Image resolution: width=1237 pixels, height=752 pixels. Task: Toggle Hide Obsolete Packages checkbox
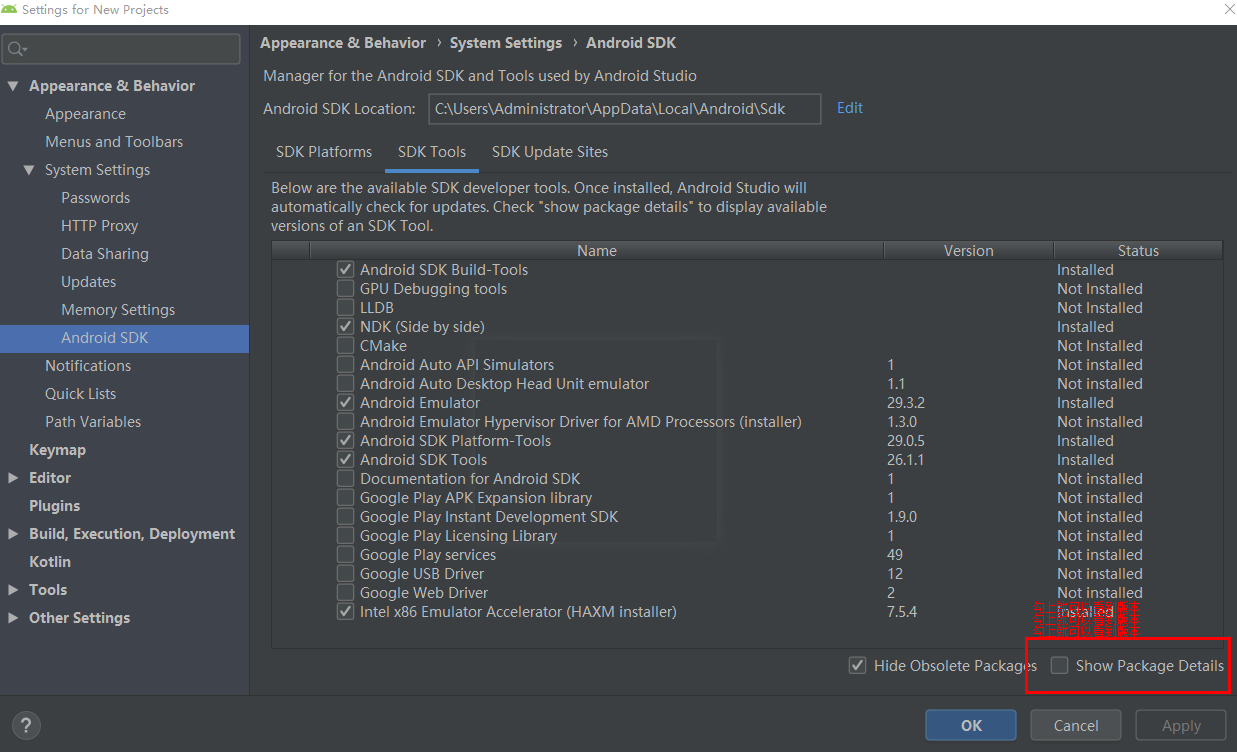[x=857, y=665]
